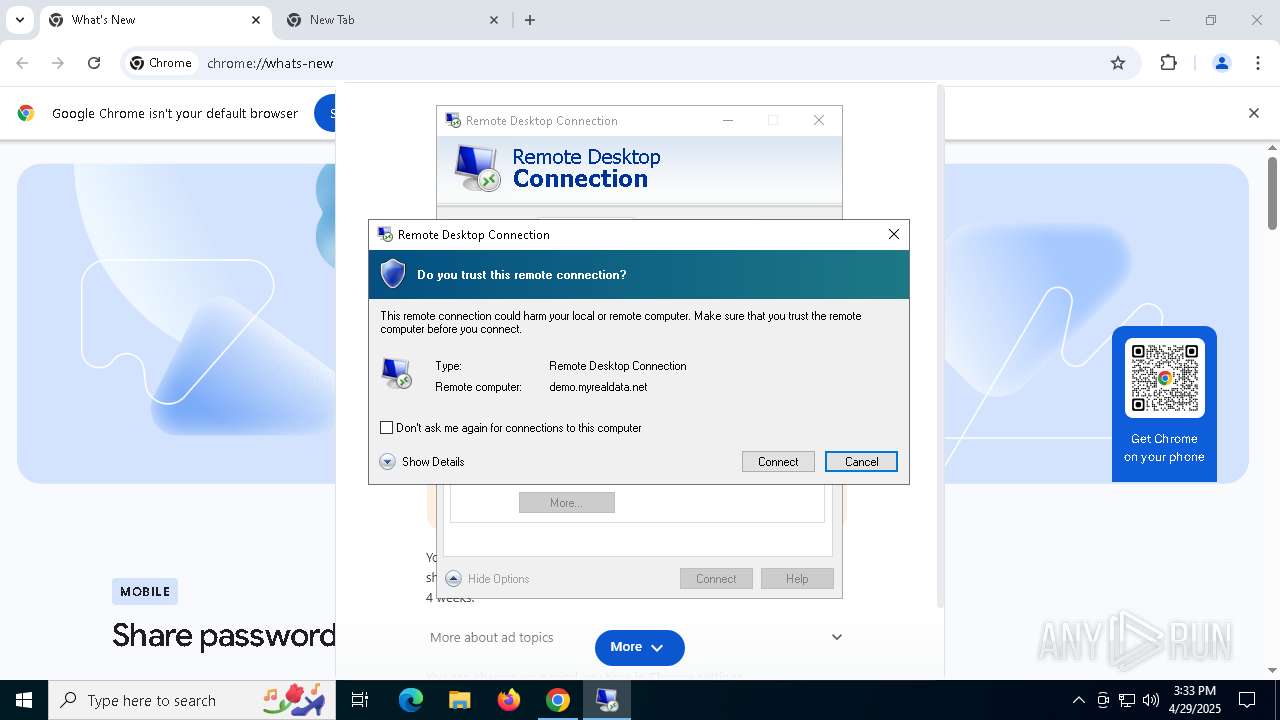1280x720 pixels.
Task: Click the network tray icon
Action: tap(1127, 700)
